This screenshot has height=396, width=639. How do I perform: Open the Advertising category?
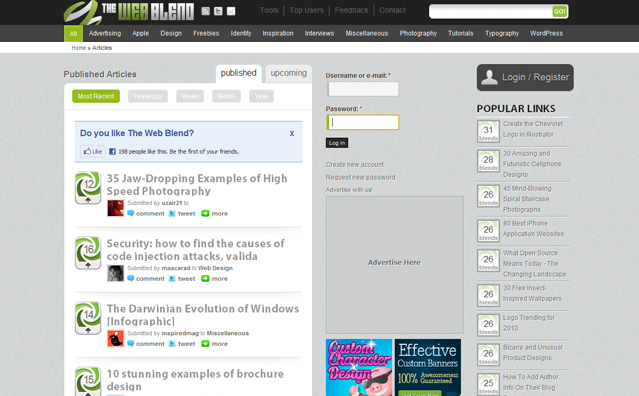point(105,33)
